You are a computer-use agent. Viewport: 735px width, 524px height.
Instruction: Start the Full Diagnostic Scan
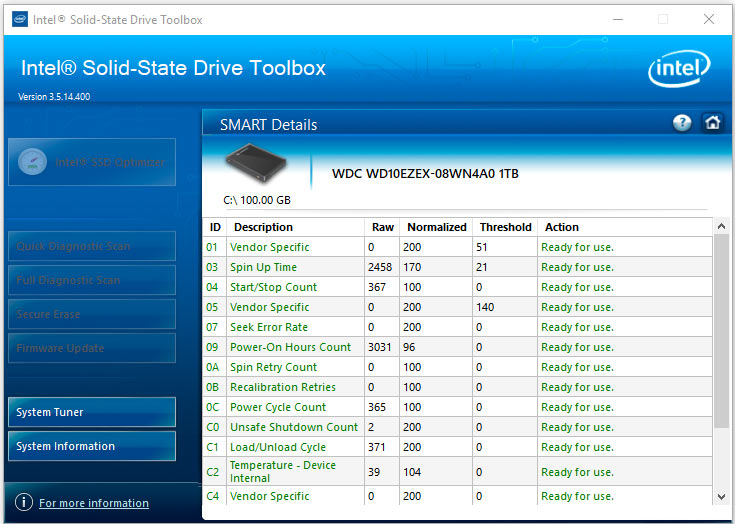(x=92, y=280)
